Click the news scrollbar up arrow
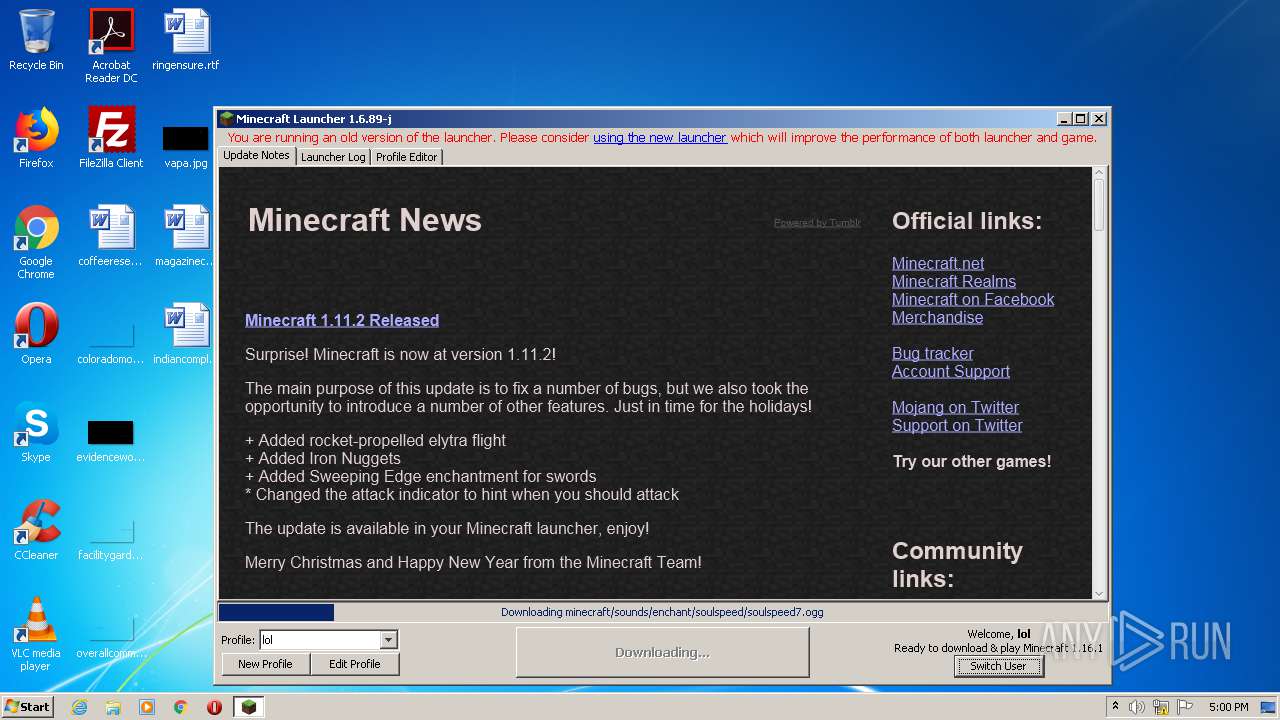 (x=1099, y=173)
